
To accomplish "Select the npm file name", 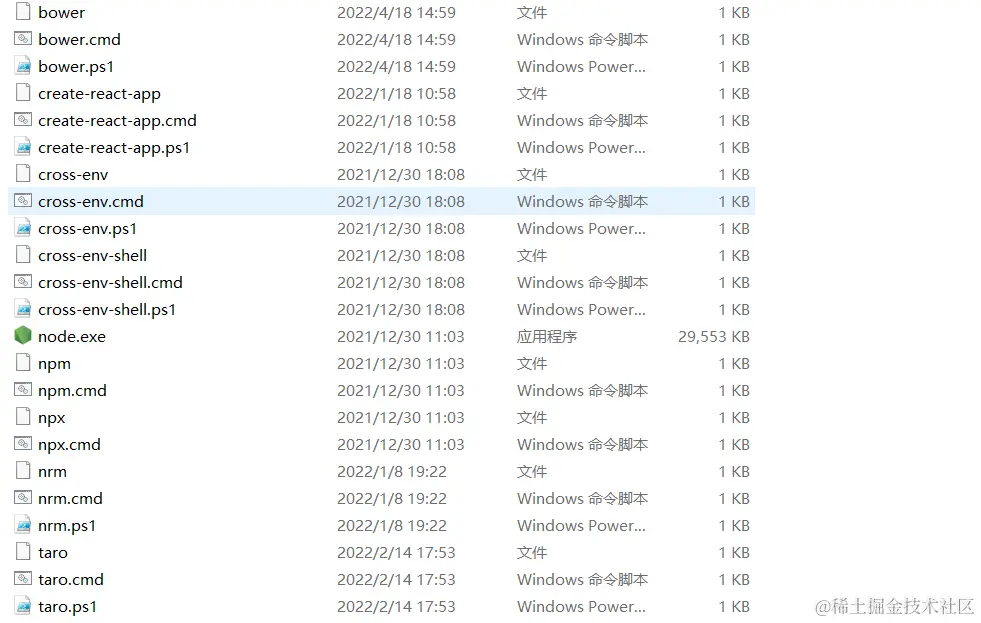I will (x=54, y=364).
